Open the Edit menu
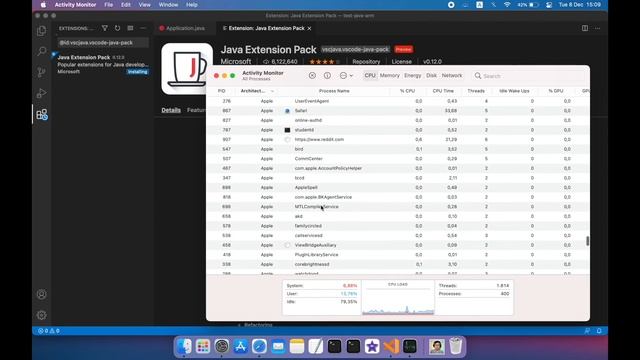 click(x=126, y=5)
